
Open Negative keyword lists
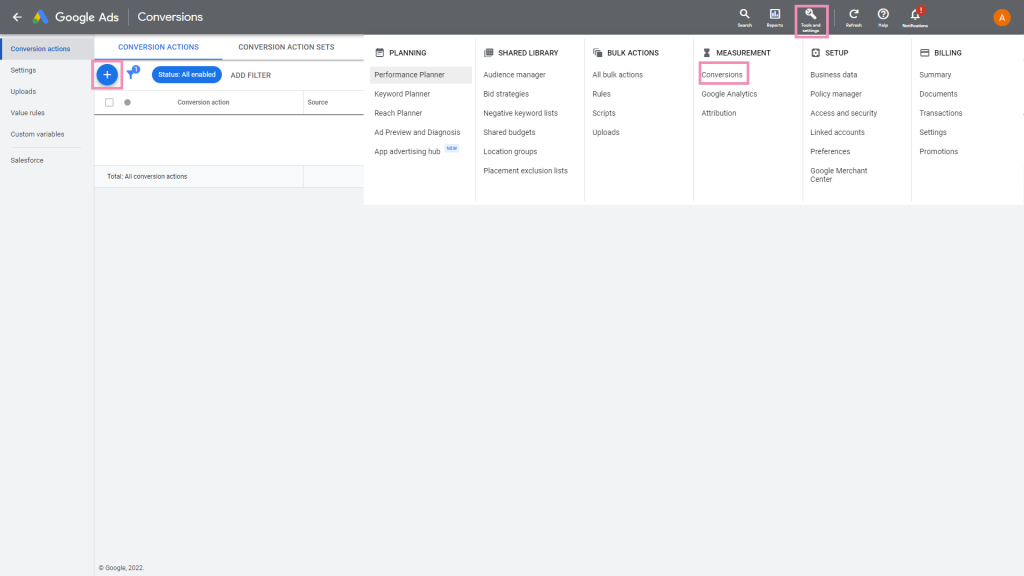click(520, 113)
